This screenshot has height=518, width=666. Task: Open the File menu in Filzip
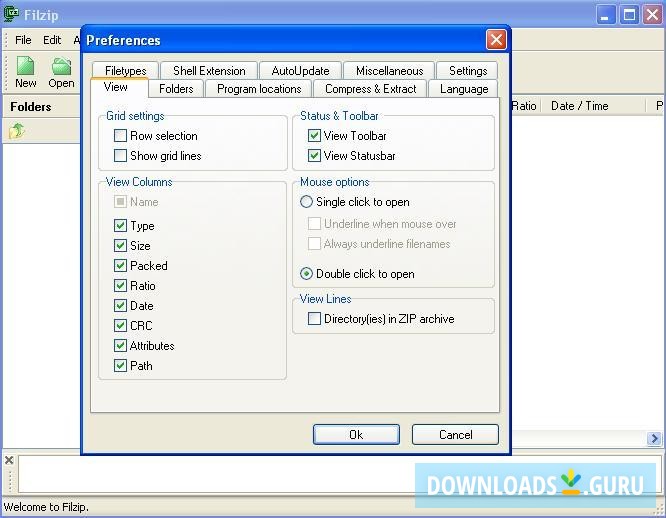[23, 40]
